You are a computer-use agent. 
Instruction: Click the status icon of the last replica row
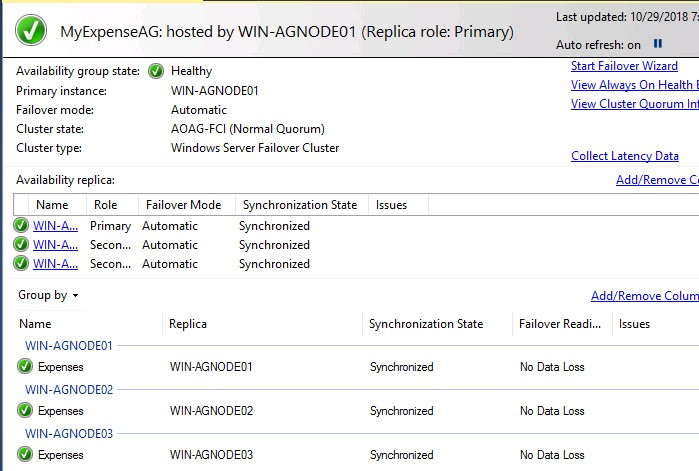(21, 264)
